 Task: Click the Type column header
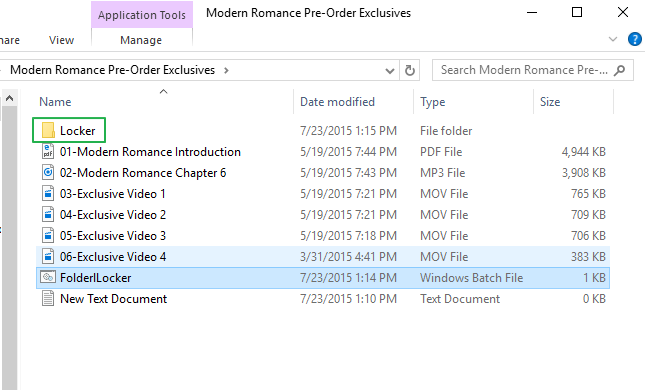coord(432,102)
